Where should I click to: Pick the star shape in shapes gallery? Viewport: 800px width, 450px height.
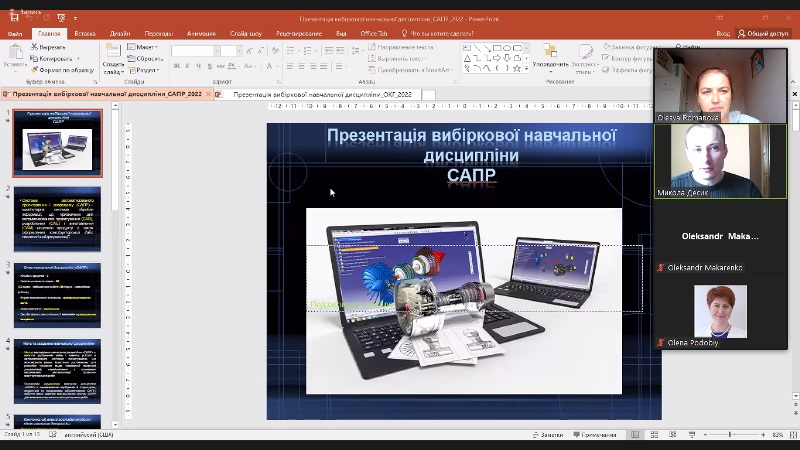(x=517, y=68)
